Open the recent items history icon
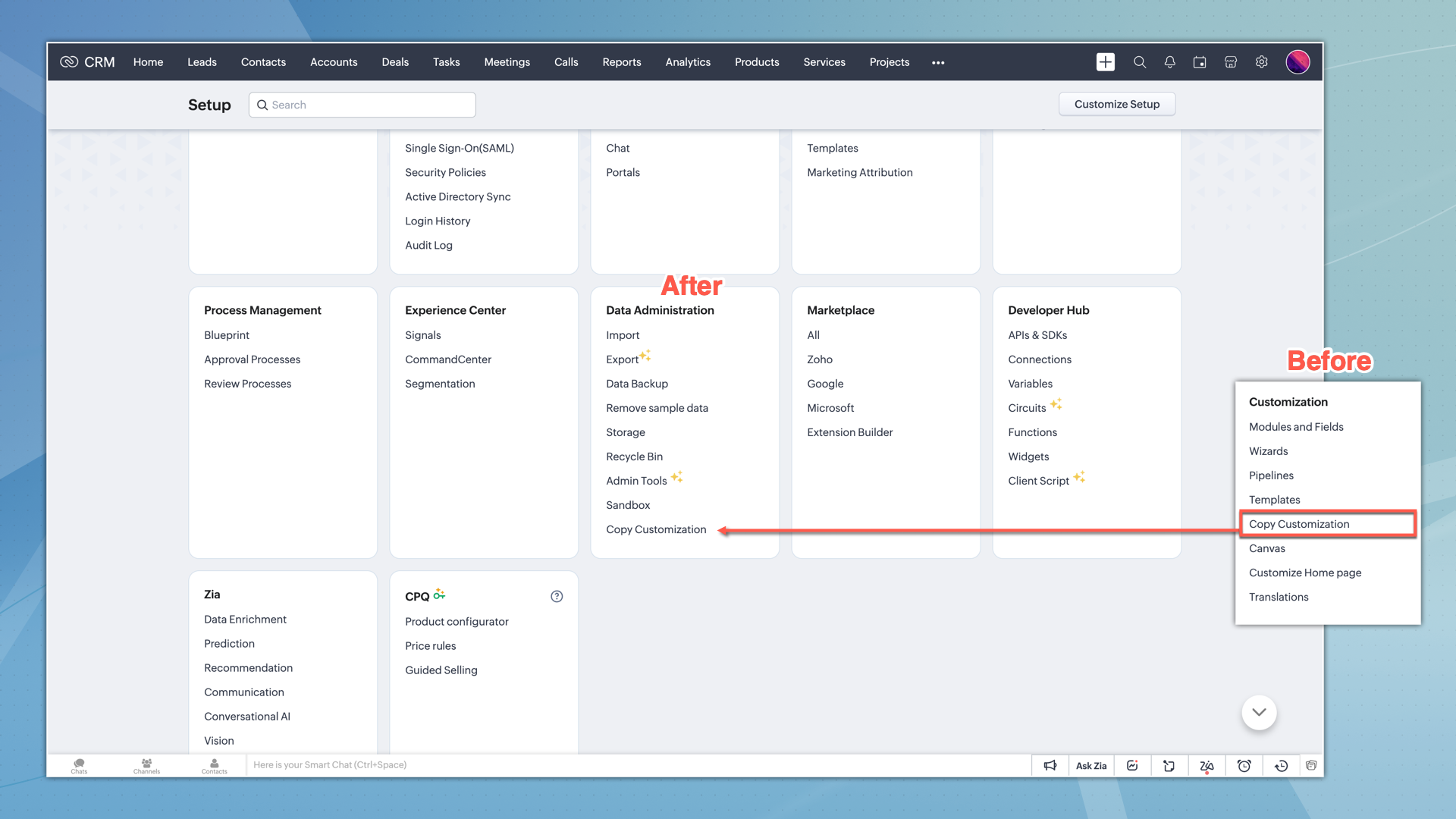The height and width of the screenshot is (819, 1456). pyautogui.click(x=1281, y=765)
